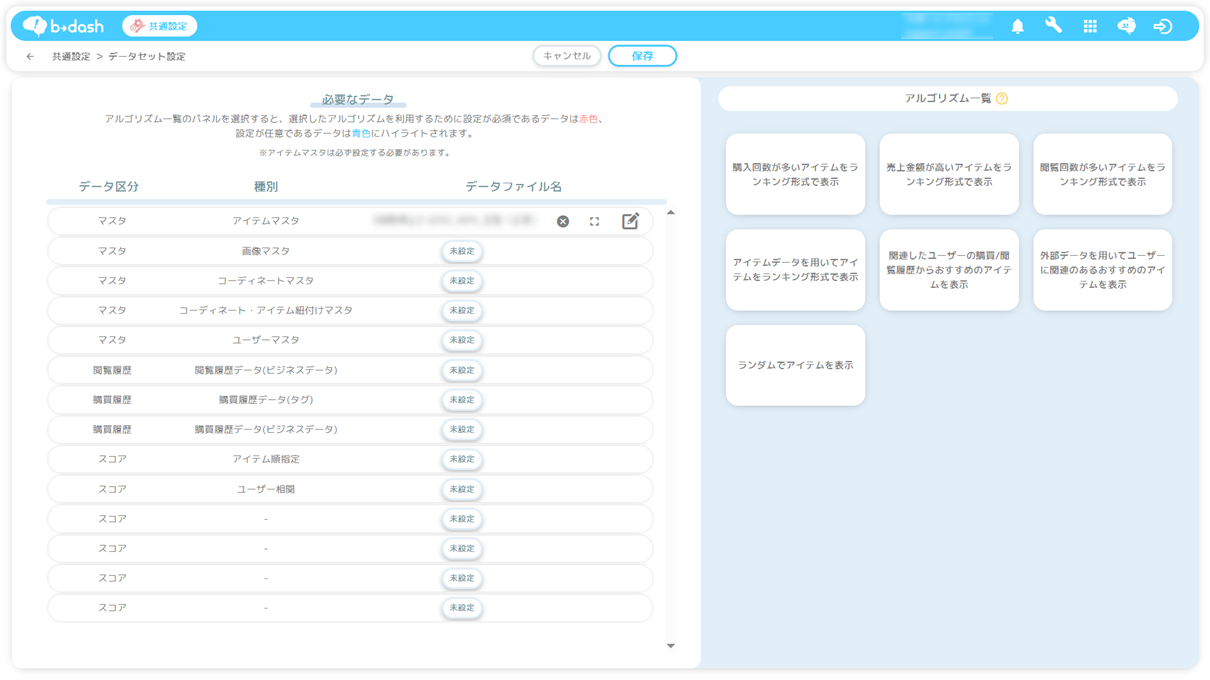Click the logout arrow icon
Viewport: 1210px width, 680px height.
click(1162, 27)
